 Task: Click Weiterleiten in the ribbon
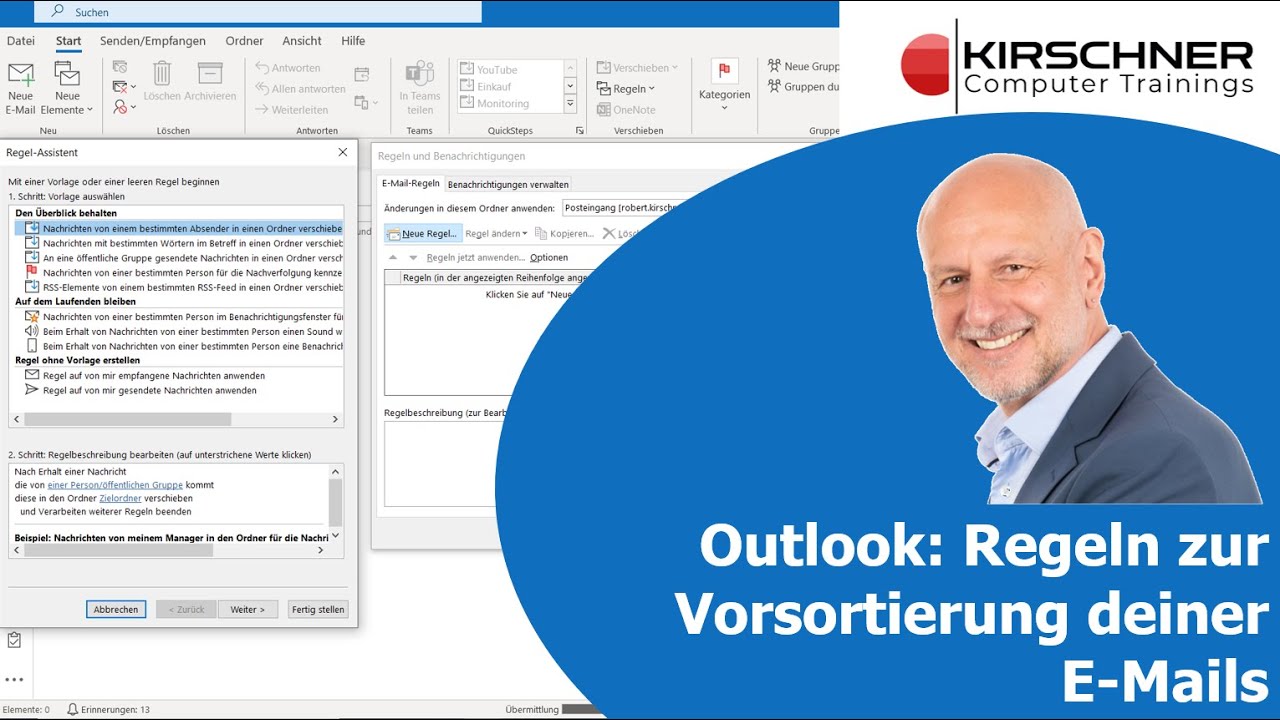coord(292,110)
